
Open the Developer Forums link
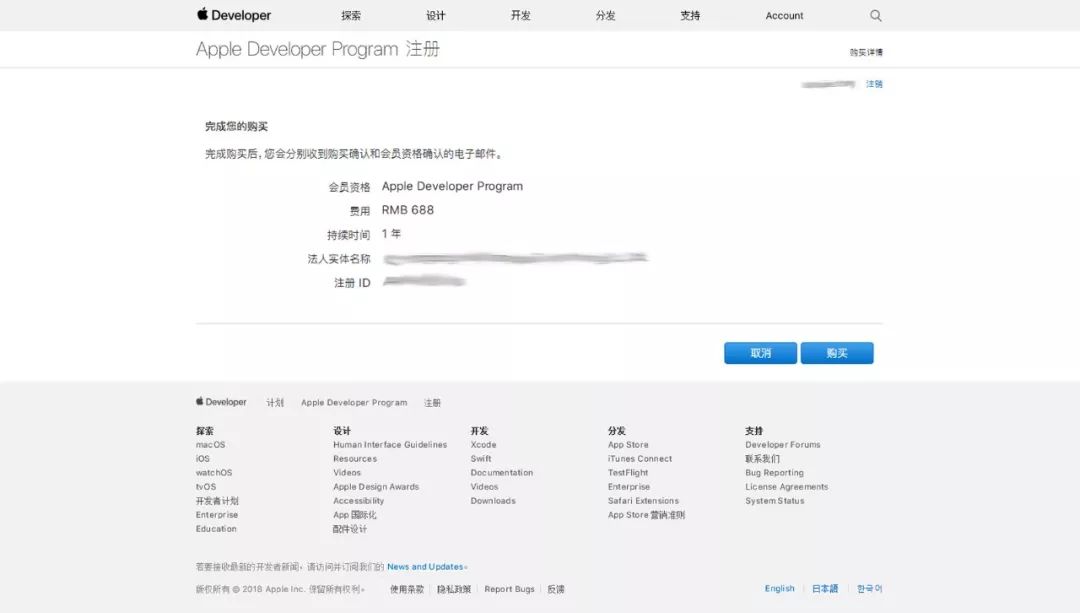(785, 444)
